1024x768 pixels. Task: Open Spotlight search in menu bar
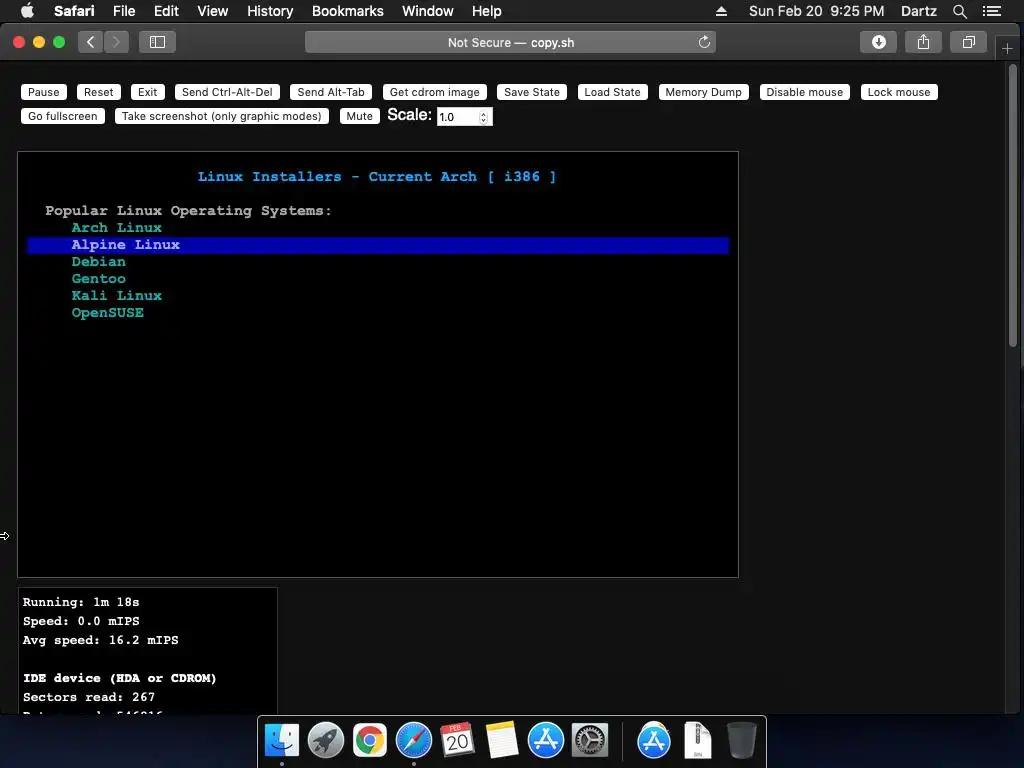tap(959, 11)
